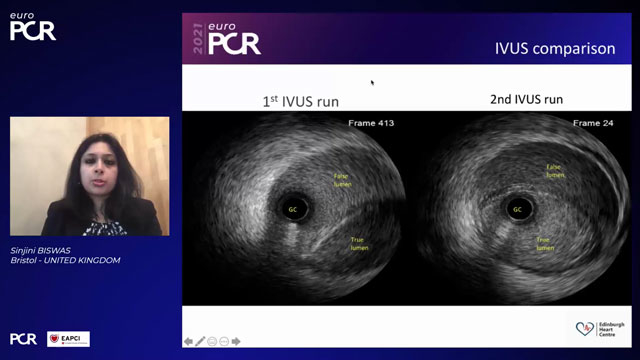Open the more slideshow options ellipsis icon
The width and height of the screenshot is (640, 360).
point(224,341)
